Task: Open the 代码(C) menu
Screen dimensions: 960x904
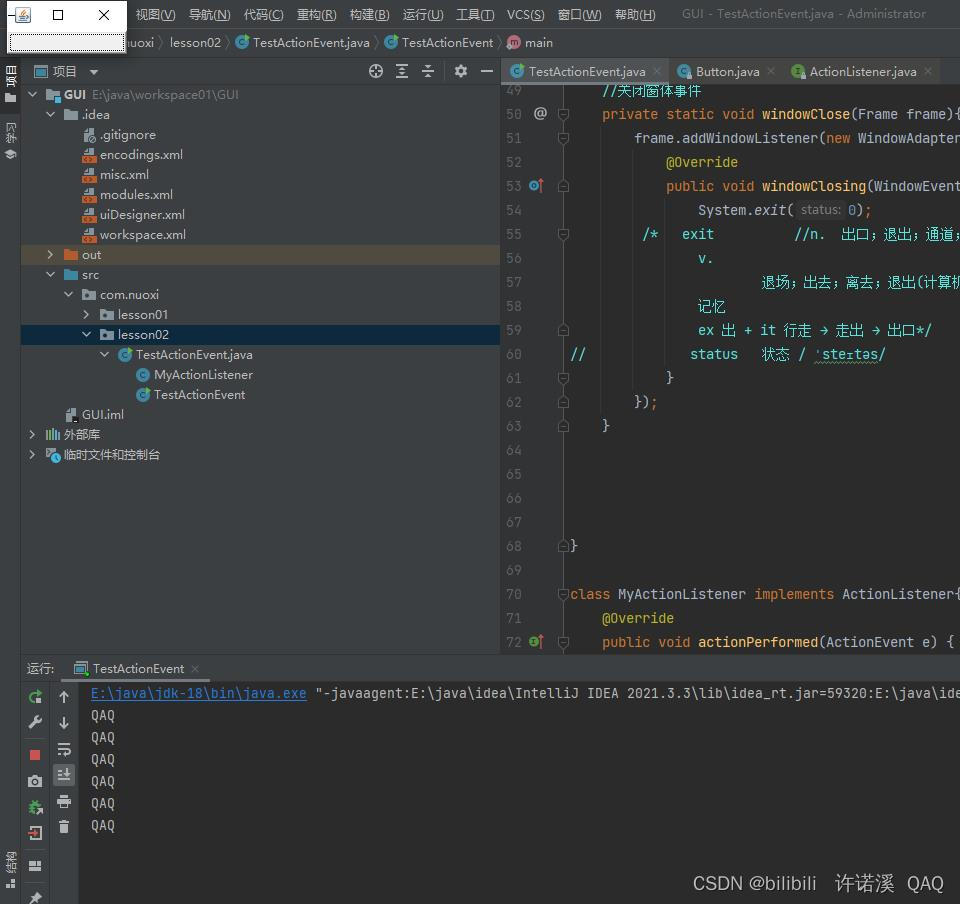Action: pos(263,15)
